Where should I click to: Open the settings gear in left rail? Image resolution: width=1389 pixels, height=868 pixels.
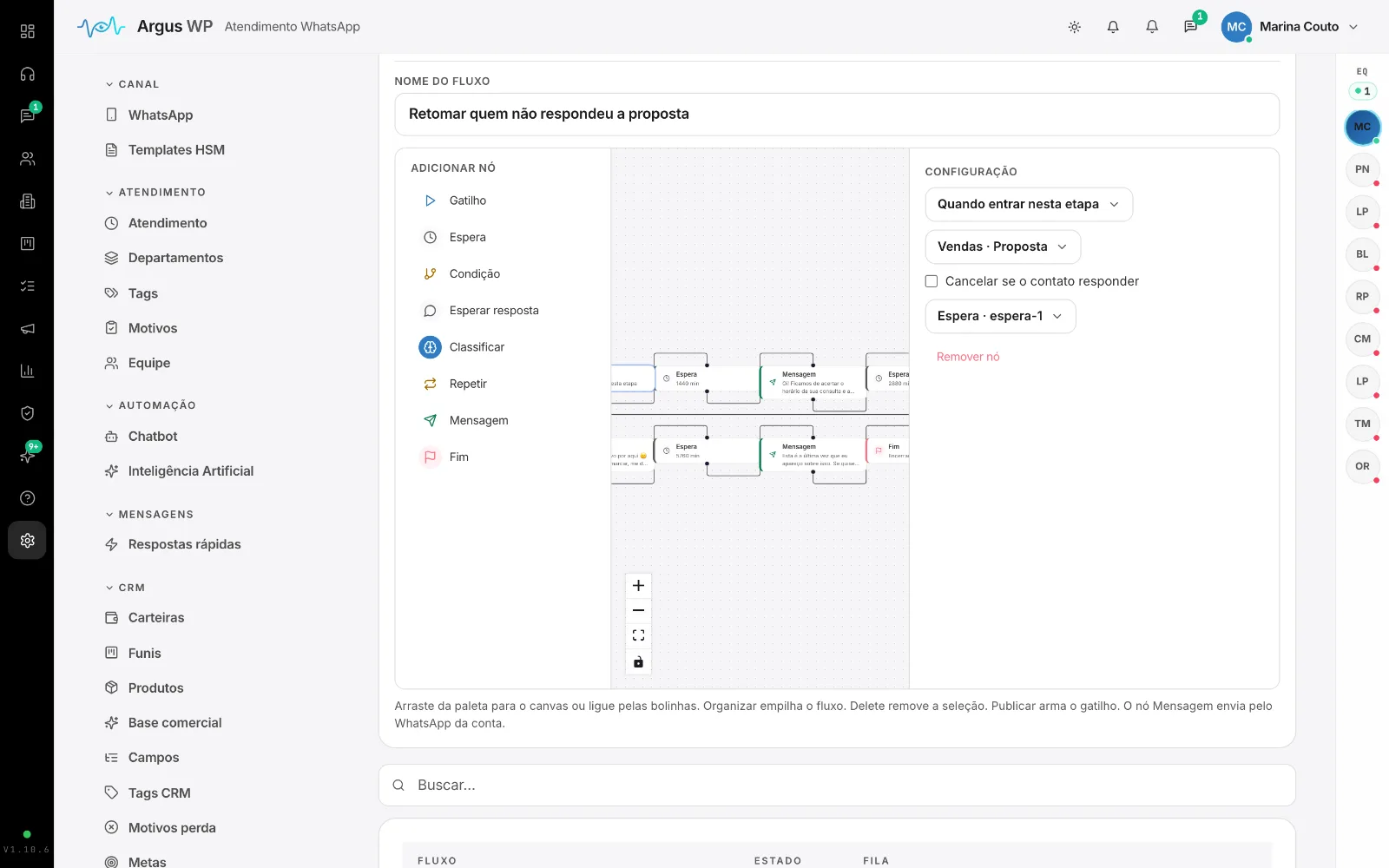point(27,540)
